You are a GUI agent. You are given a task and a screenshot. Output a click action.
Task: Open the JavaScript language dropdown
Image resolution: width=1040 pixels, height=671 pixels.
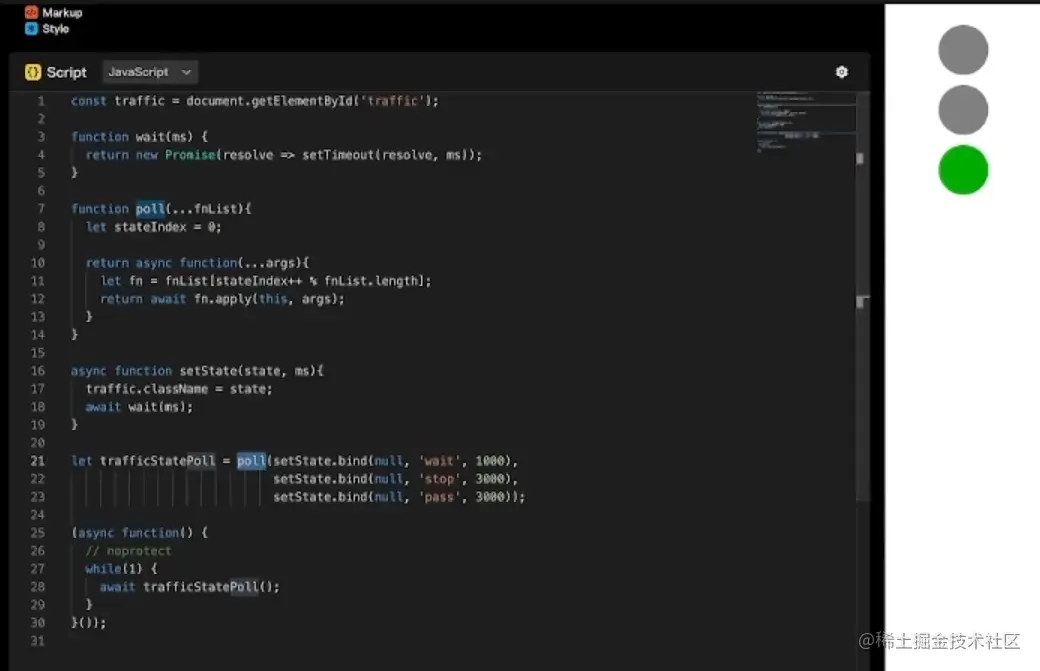(x=150, y=72)
